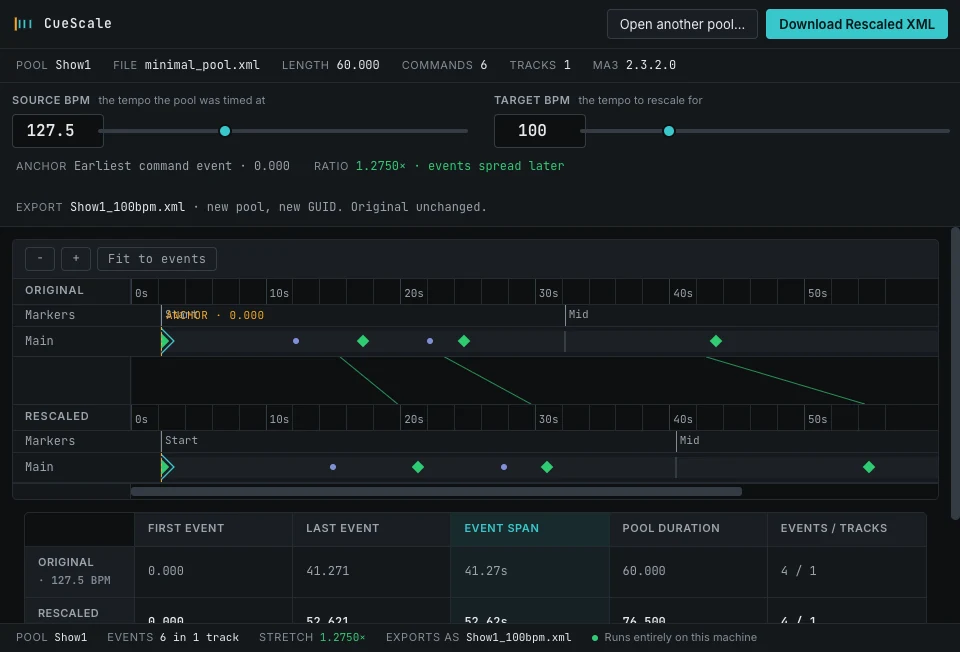
Task: Click export name Show1_100bpm.xml in export line
Action: pos(127,207)
